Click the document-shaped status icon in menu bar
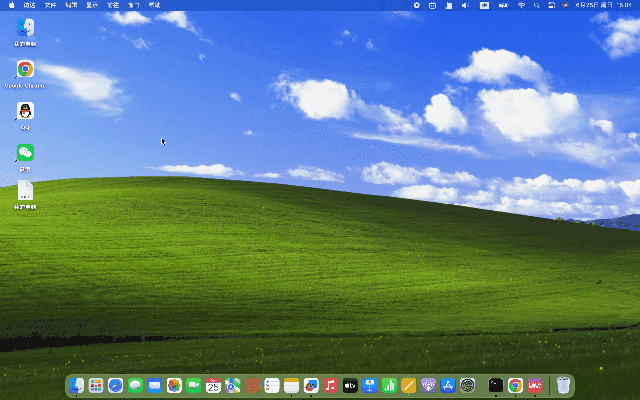 point(449,5)
